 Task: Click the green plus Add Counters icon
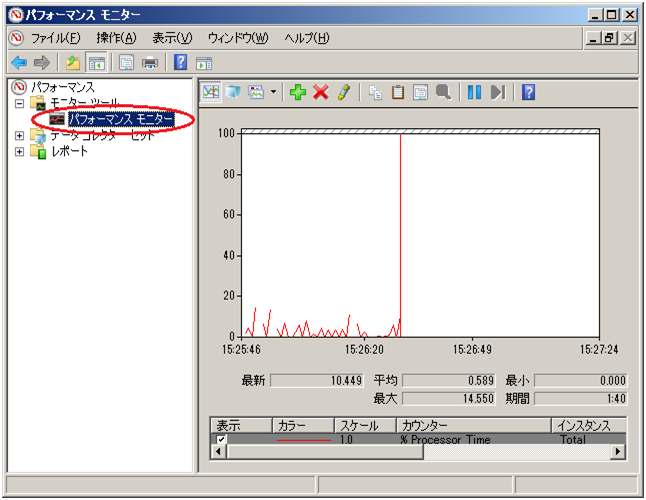297,92
